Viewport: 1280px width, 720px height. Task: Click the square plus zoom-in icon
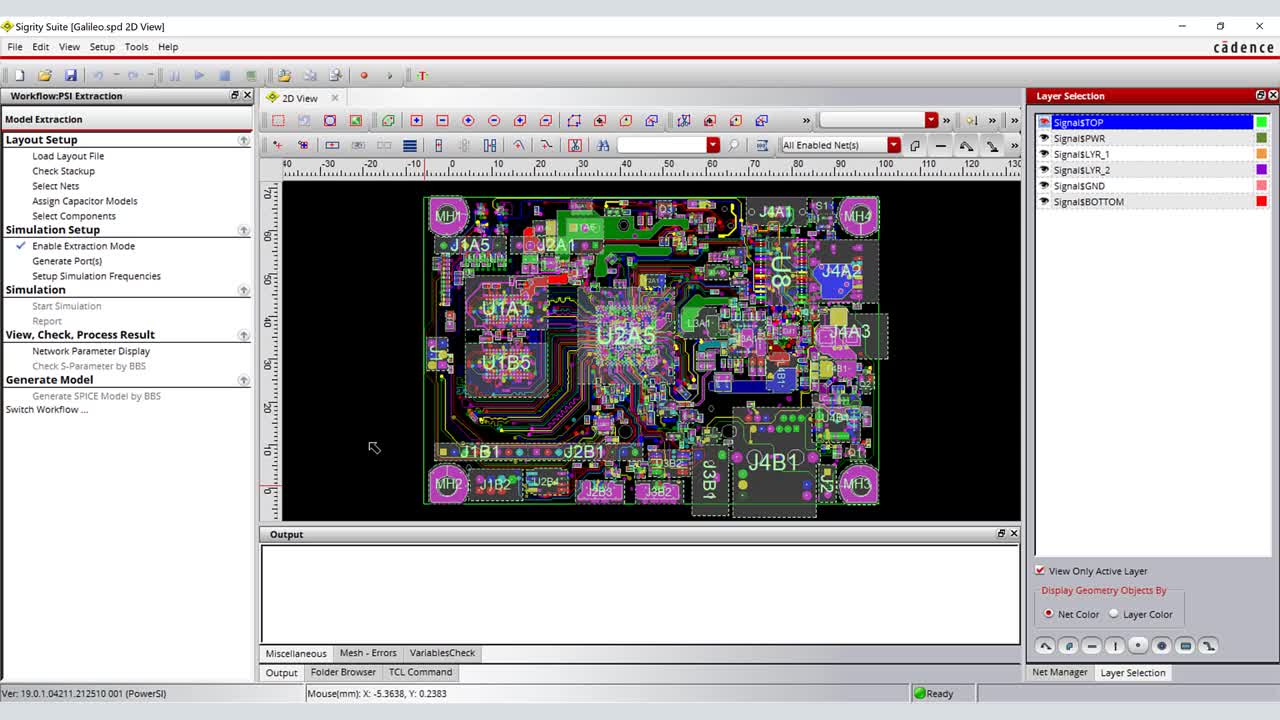pos(416,120)
